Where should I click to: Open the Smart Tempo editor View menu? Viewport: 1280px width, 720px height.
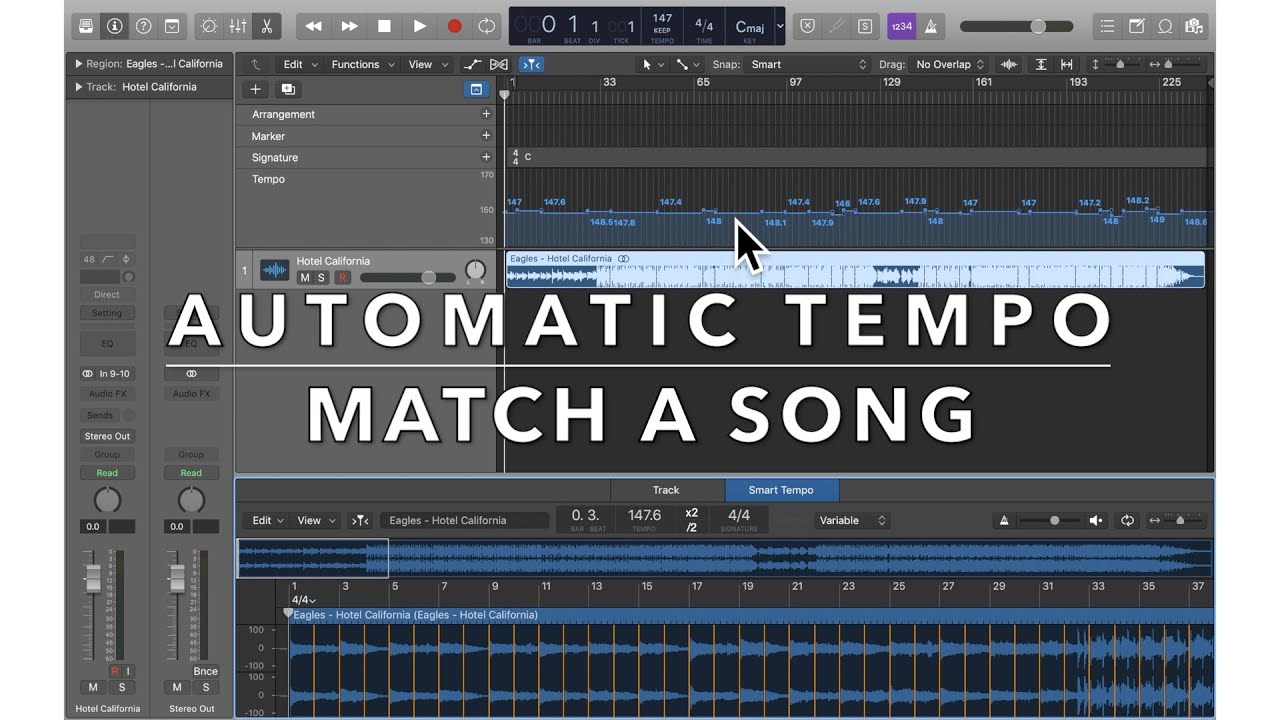tap(315, 520)
